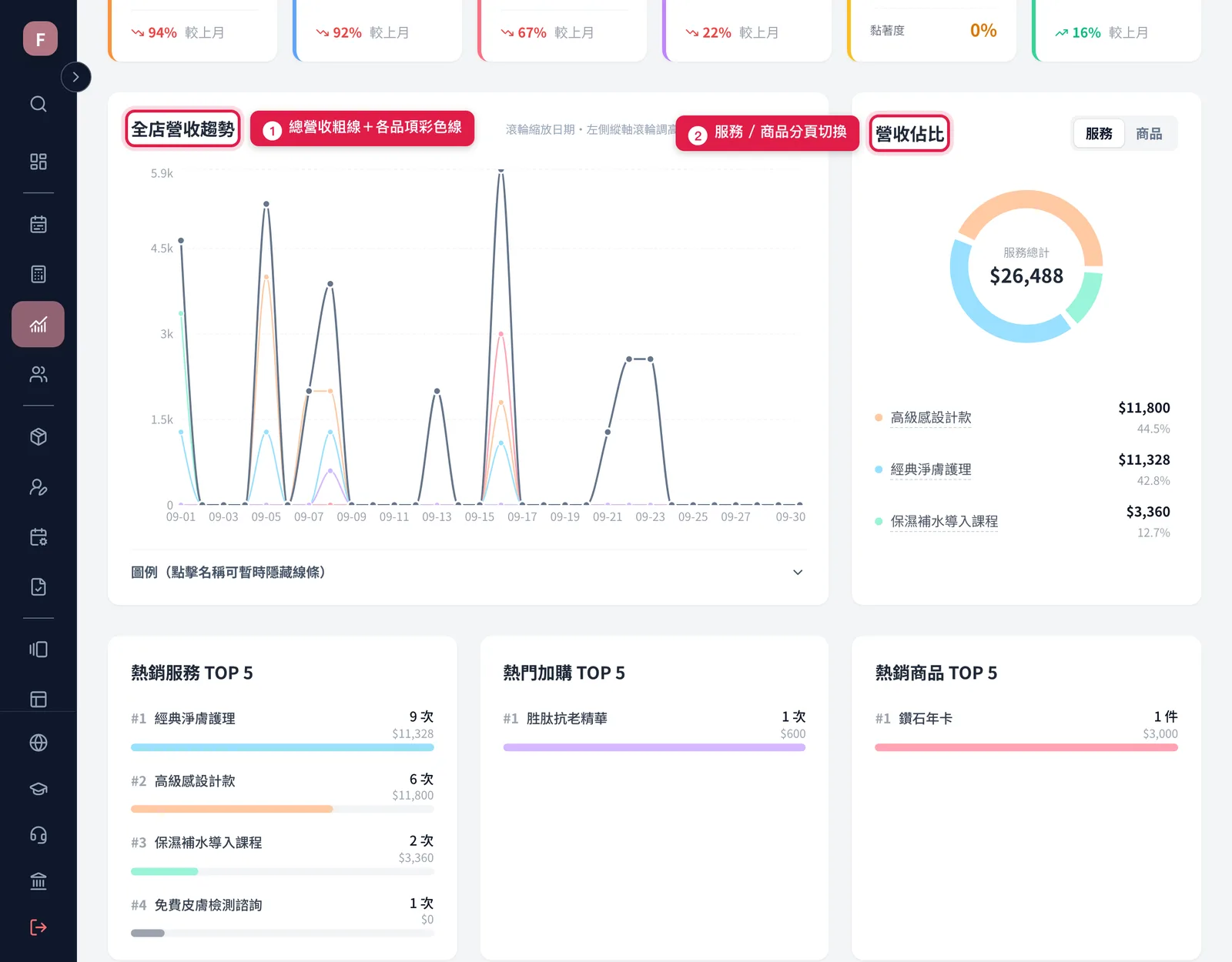Open the product box icon
Viewport: 1232px width, 962px height.
tap(38, 437)
